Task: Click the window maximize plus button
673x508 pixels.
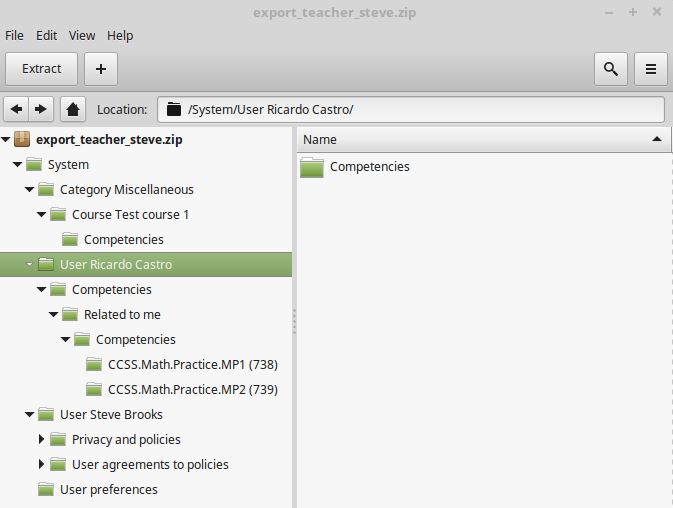Action: click(x=633, y=12)
